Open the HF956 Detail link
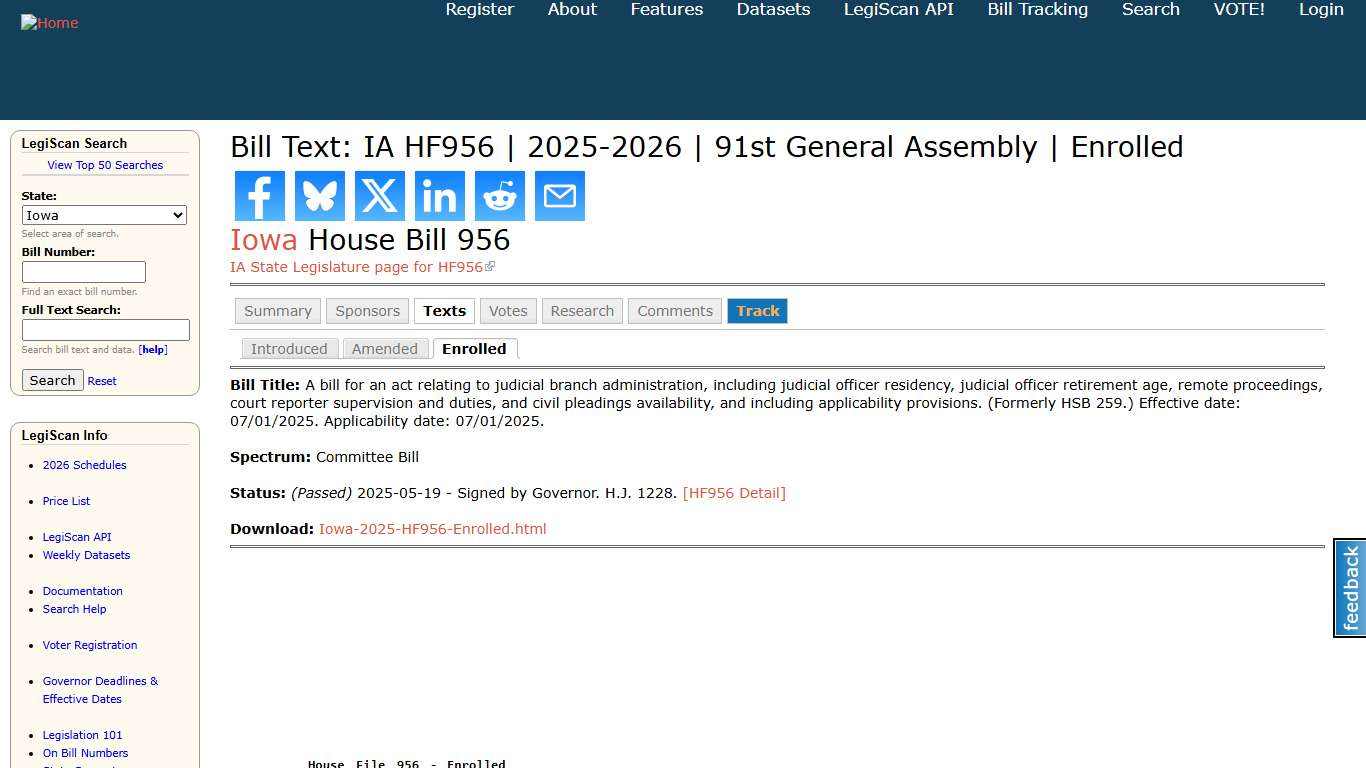 pyautogui.click(x=734, y=492)
